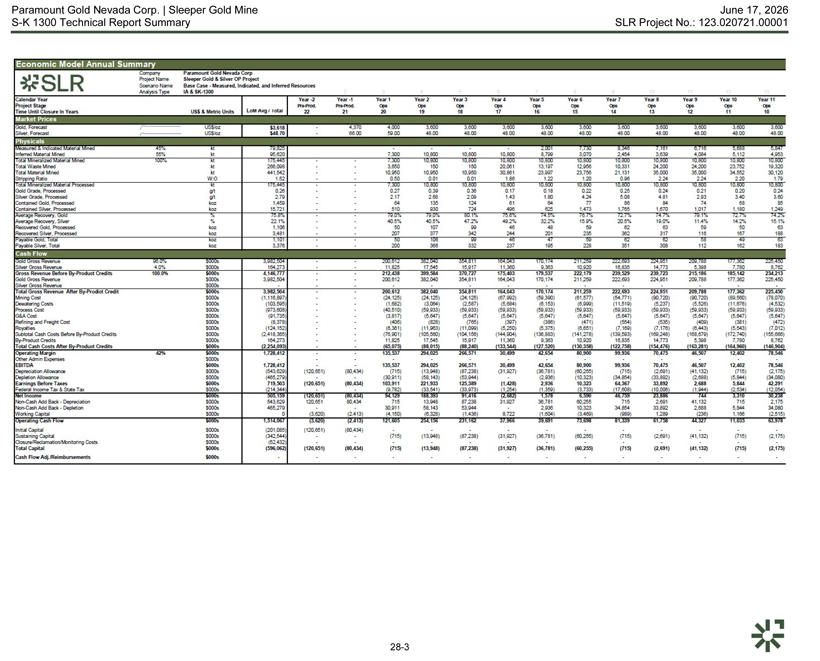Screen dimensions: 820x661
Task: Click the 'Depreciation Allowance' row label
Action: coord(41,371)
